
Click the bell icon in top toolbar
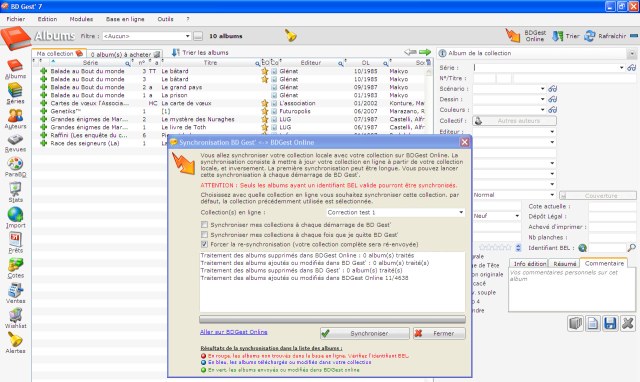click(x=290, y=36)
